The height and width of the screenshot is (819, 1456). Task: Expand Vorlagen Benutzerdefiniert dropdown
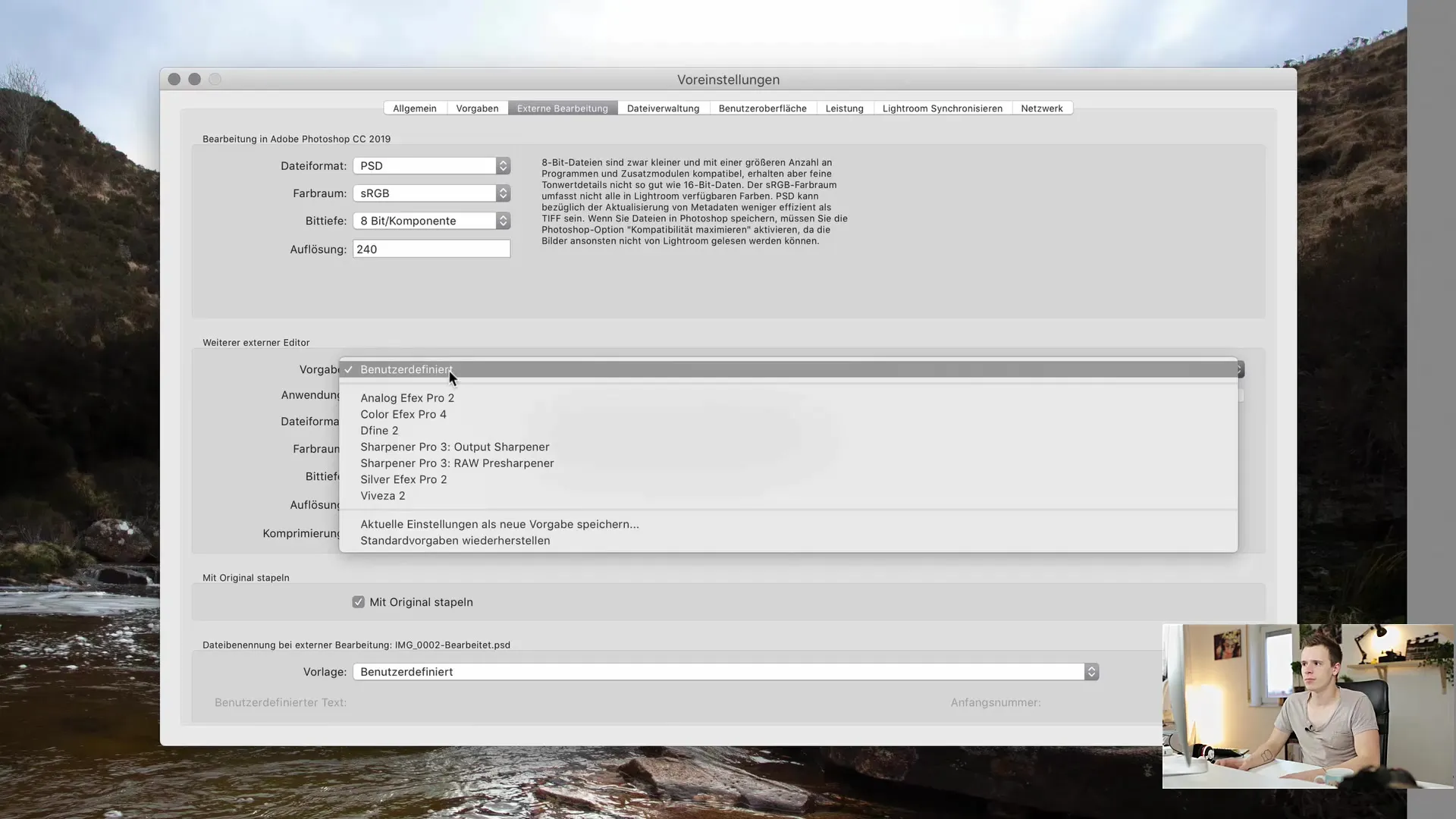tap(1092, 671)
